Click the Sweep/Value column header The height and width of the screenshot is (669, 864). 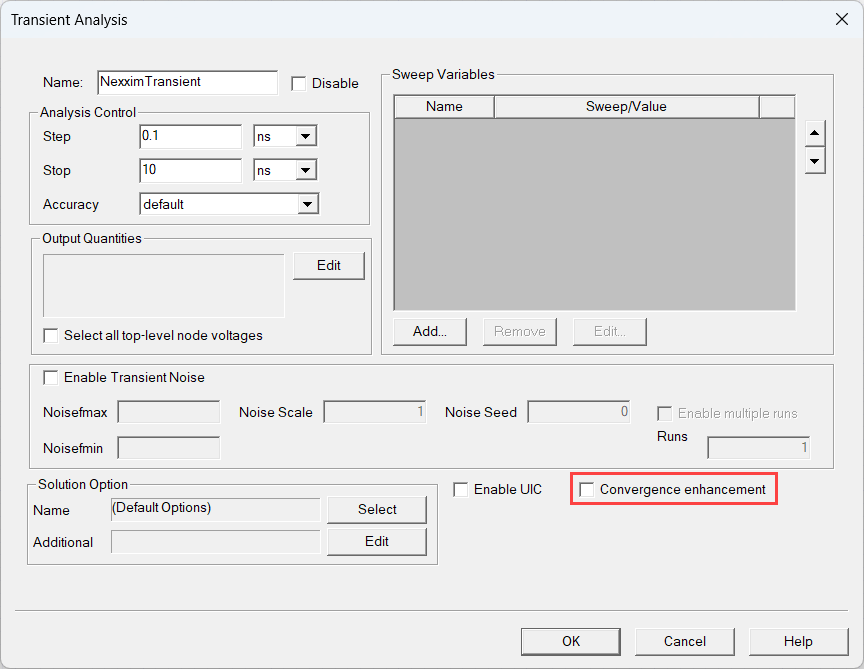[627, 107]
